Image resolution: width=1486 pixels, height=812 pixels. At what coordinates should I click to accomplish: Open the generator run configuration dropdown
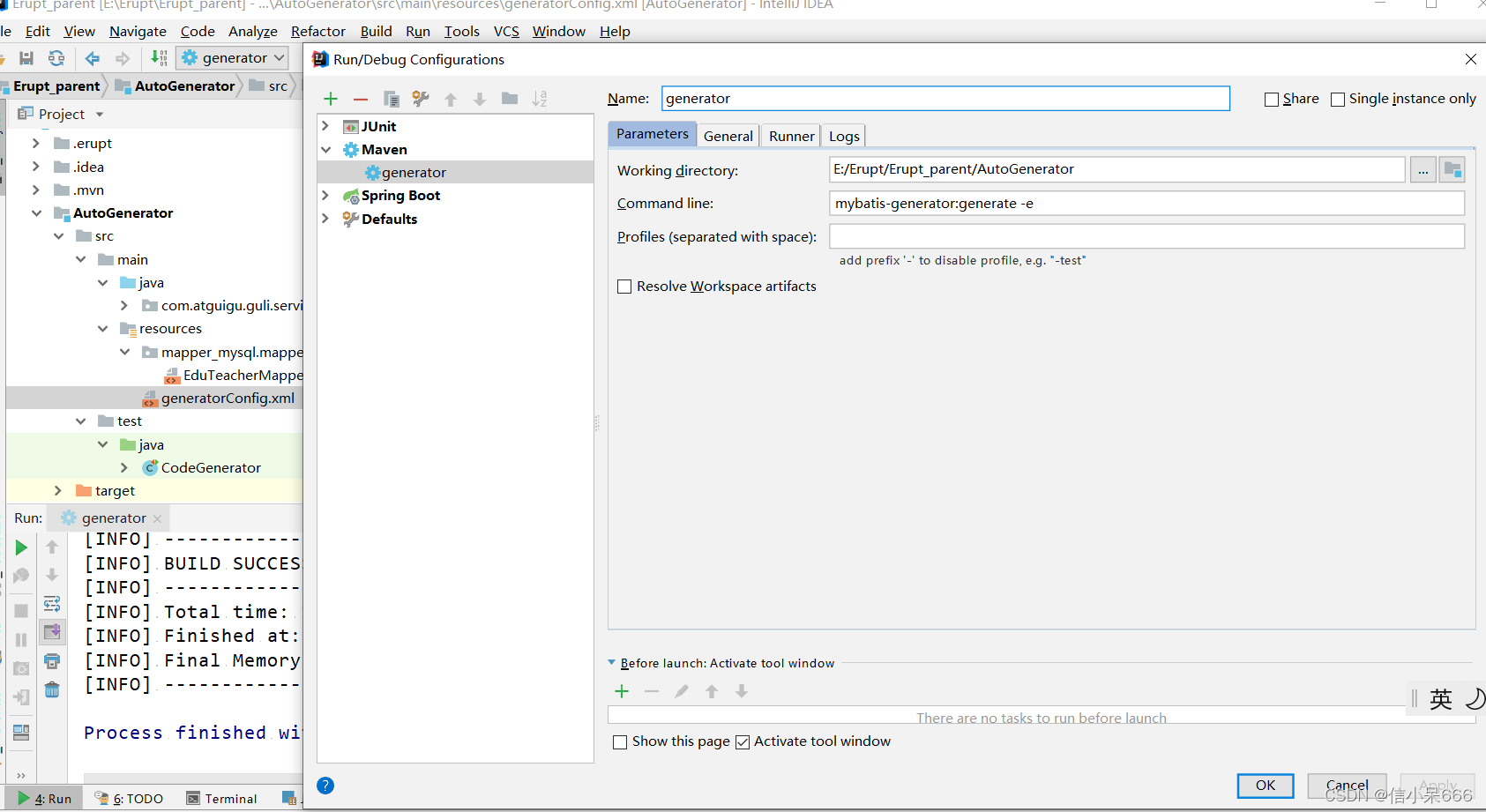coord(234,58)
